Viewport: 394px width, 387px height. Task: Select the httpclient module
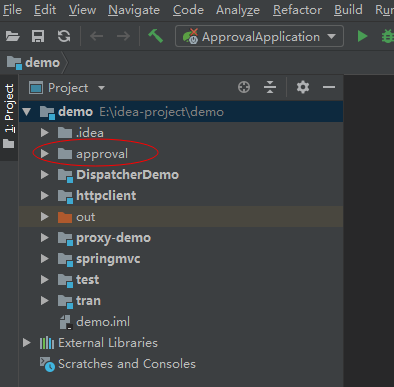(181, 196)
